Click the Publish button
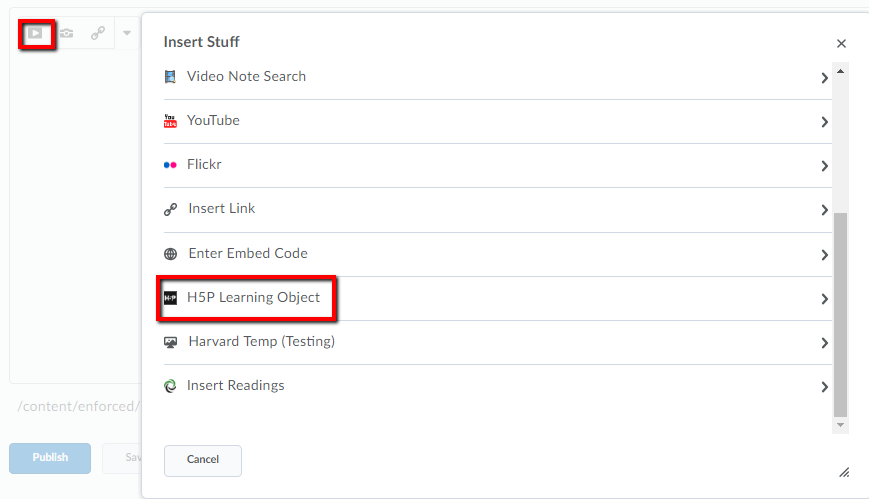This screenshot has width=869, height=499. point(50,458)
